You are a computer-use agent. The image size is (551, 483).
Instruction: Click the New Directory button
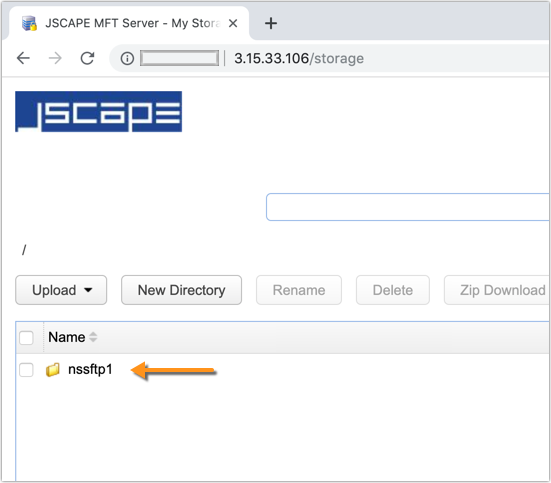[181, 290]
